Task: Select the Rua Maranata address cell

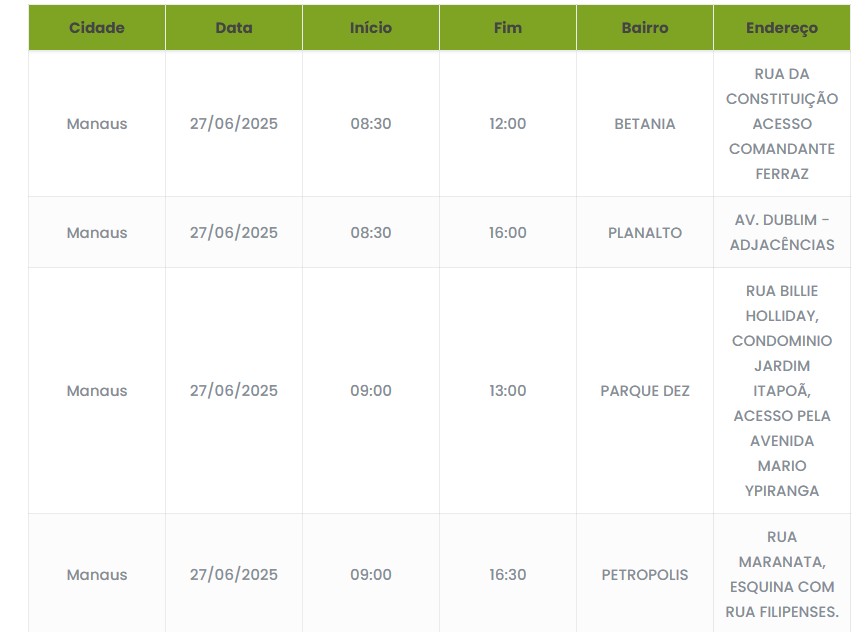Action: [x=782, y=575]
